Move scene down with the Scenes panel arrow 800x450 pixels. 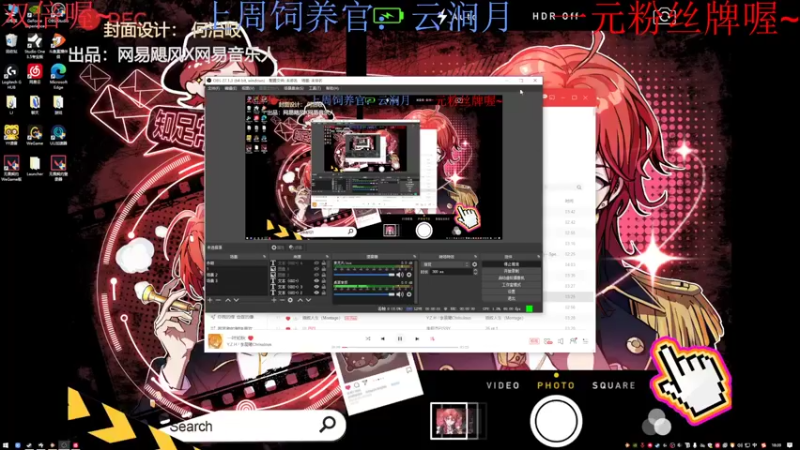236,300
